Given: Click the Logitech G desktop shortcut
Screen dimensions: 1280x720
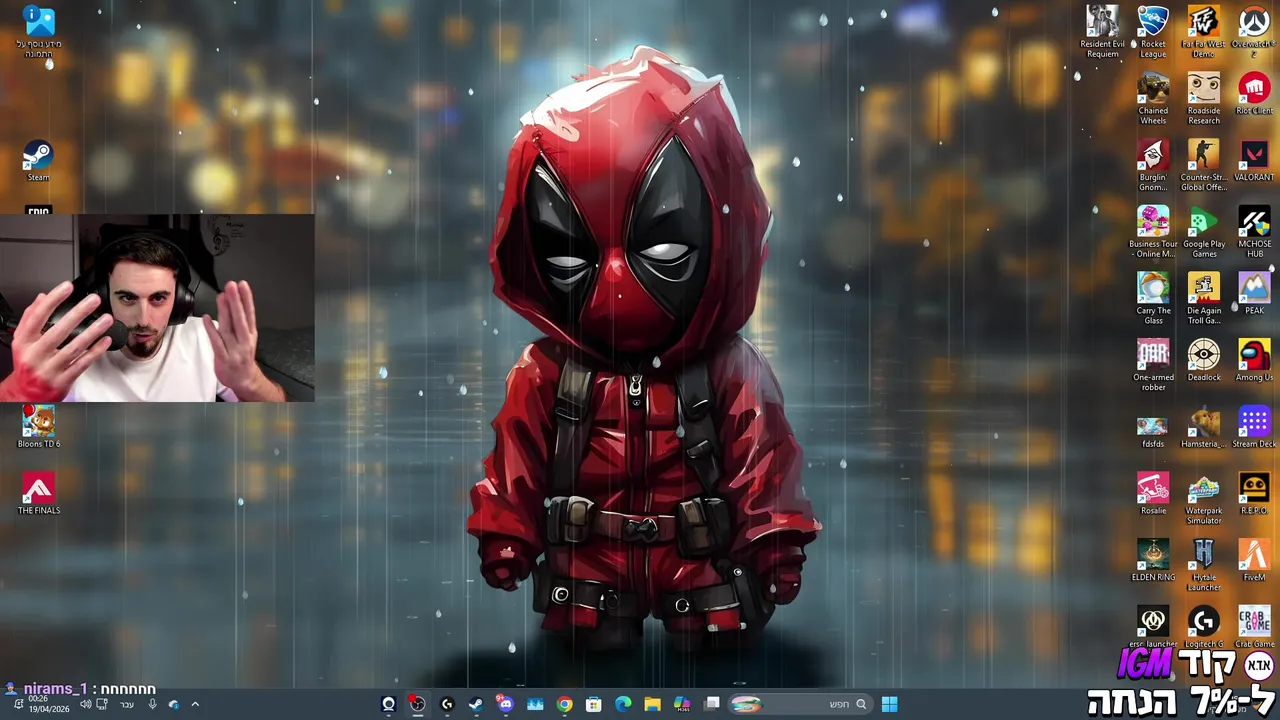Looking at the screenshot, I should pos(1203,627).
